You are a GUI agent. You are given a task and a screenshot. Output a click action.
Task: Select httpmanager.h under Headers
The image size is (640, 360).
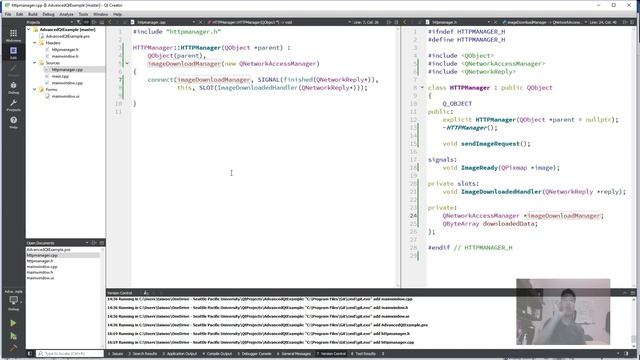tap(65, 49)
